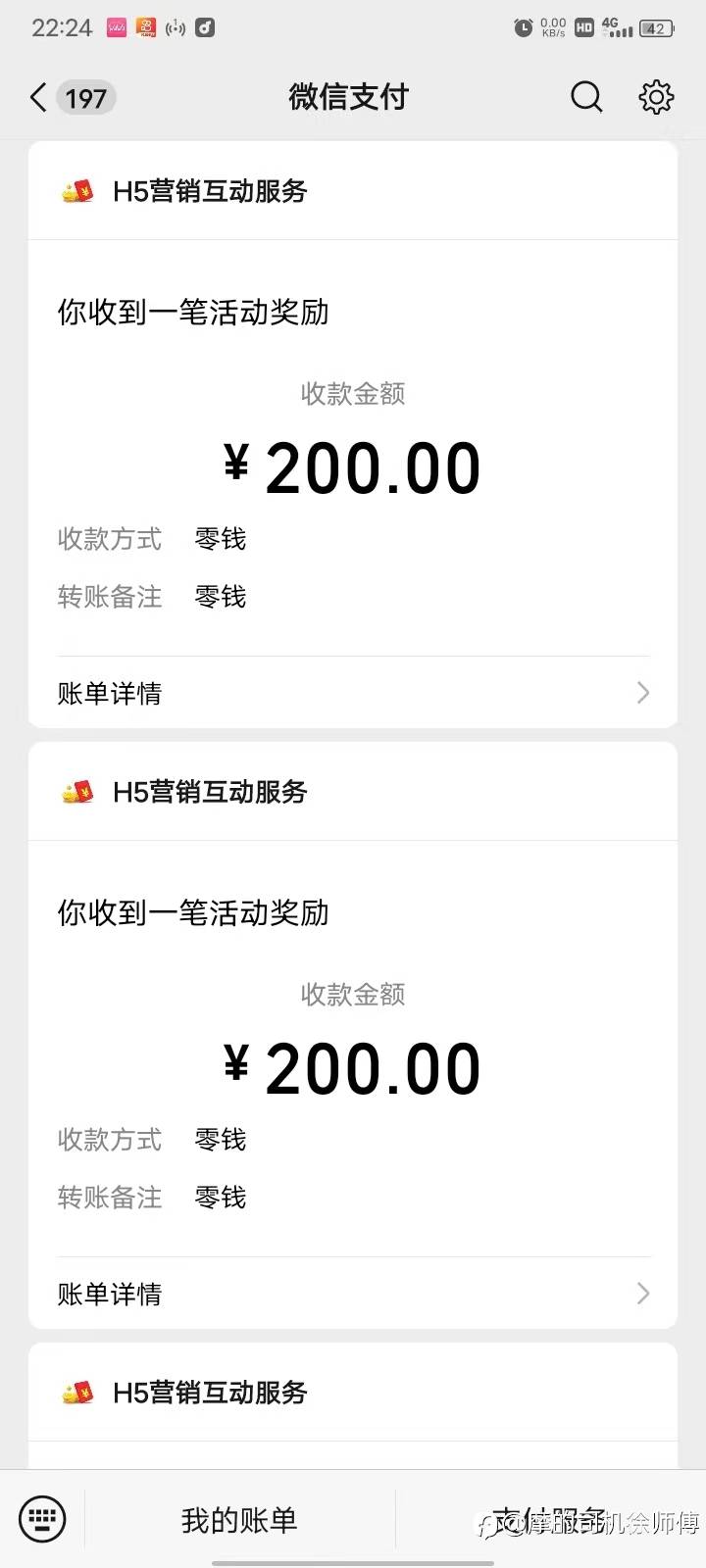The height and width of the screenshot is (1568, 706).
Task: Expand second 账单详情 chevron arrow
Action: point(643,1294)
